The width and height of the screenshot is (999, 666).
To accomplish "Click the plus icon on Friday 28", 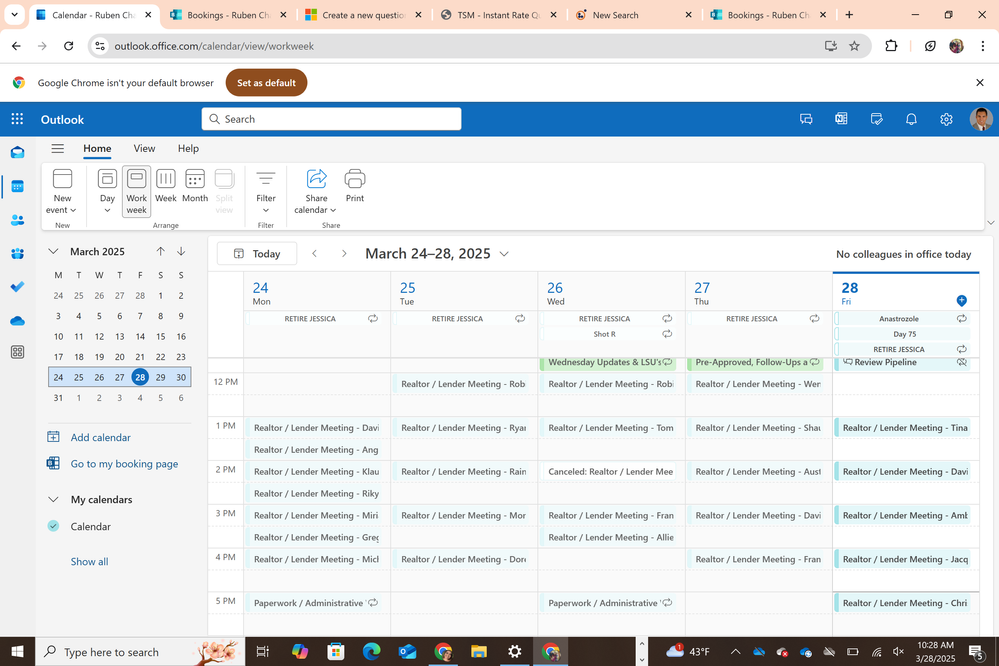I will click(961, 300).
